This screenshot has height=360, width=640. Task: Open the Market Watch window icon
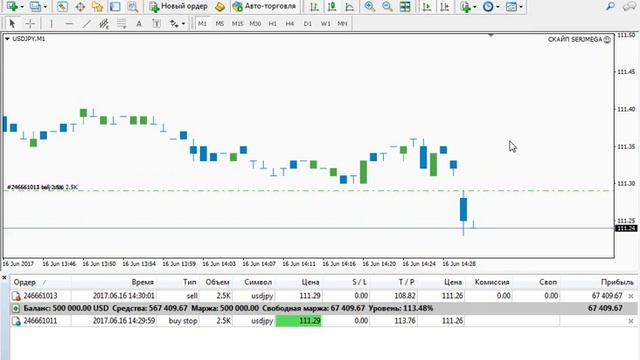62,7
